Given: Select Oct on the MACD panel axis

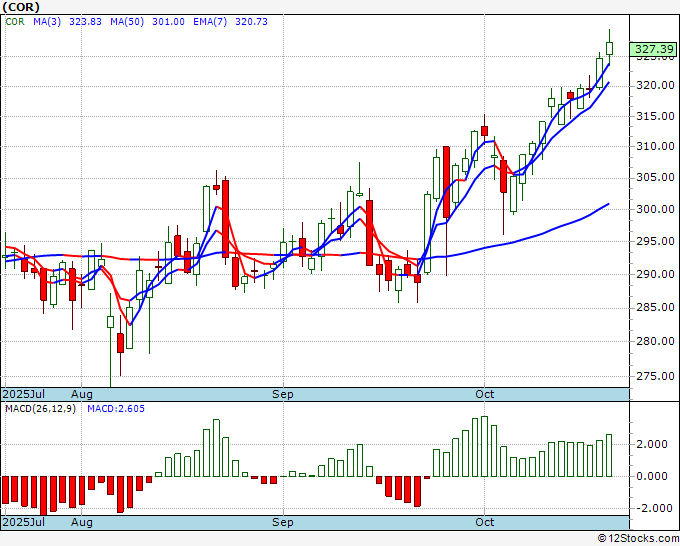Looking at the screenshot, I should [x=484, y=522].
